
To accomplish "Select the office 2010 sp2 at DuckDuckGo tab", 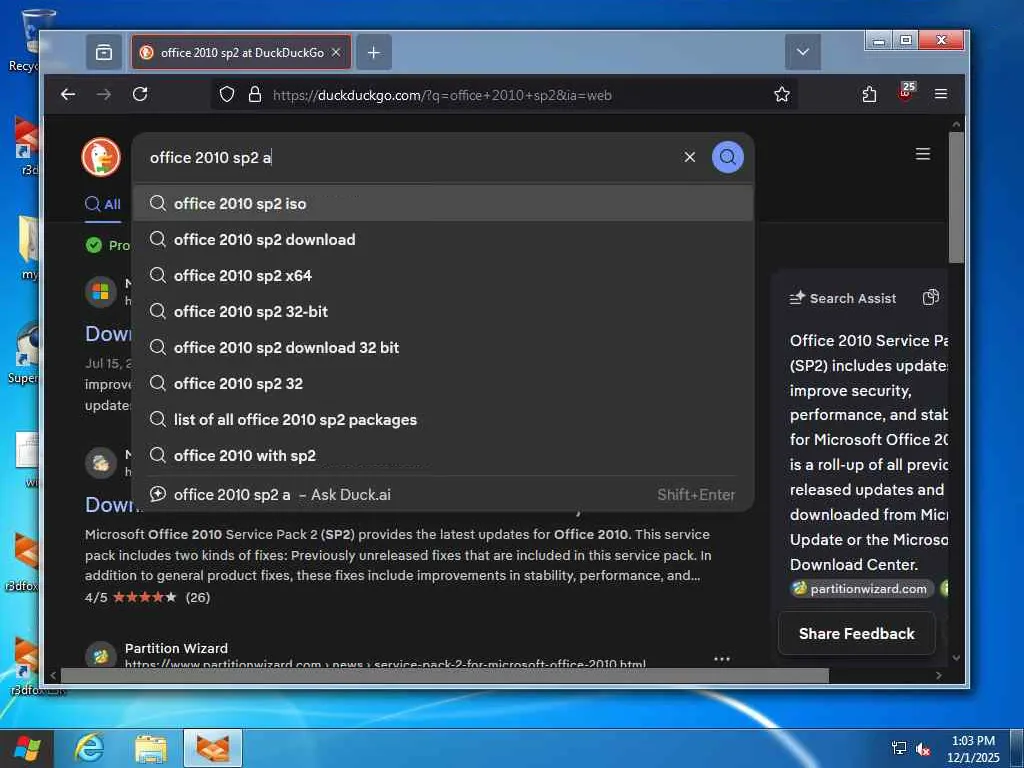I will pos(241,53).
